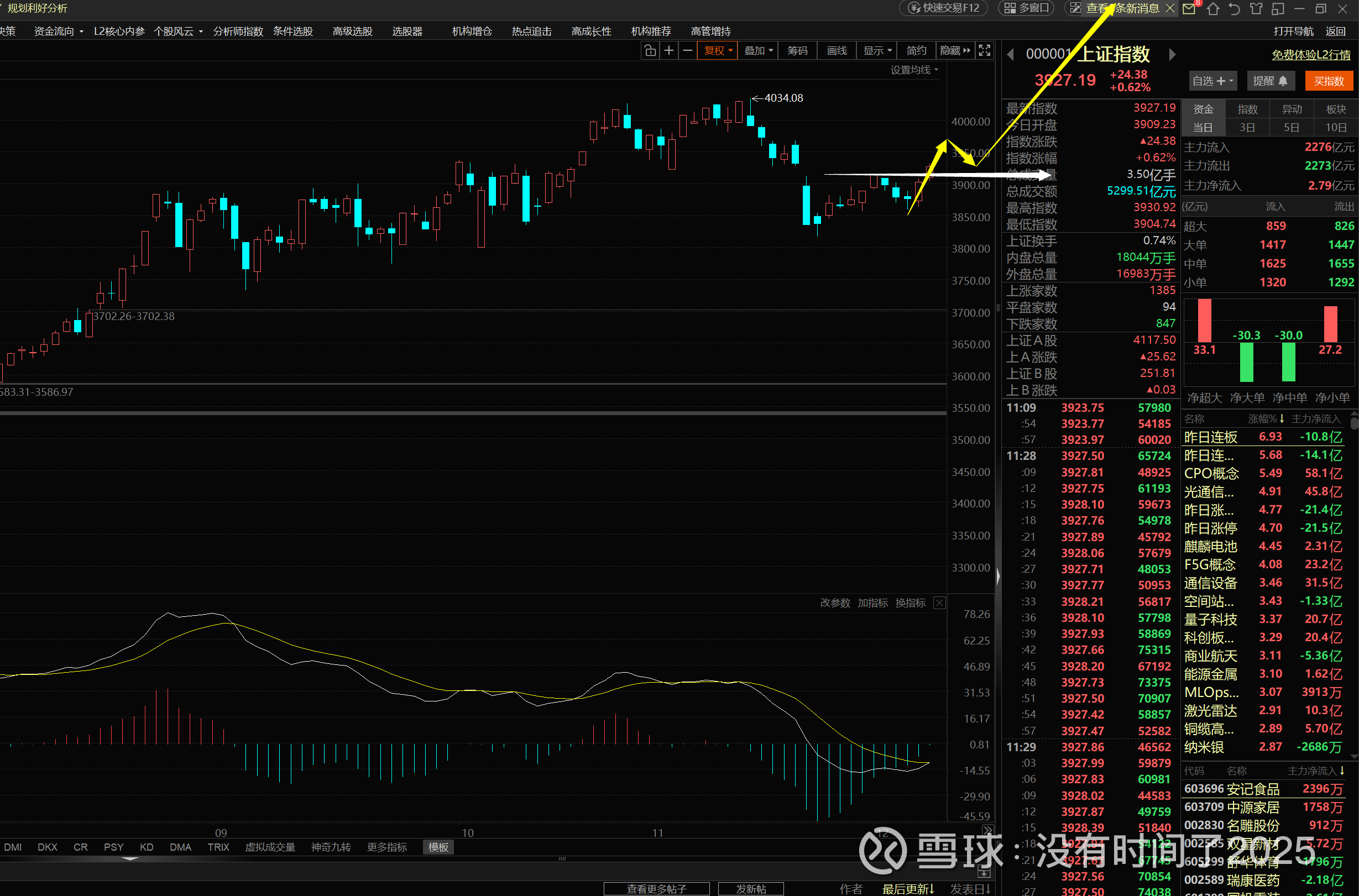The image size is (1359, 896).
Task: Toggle 简约 simple display mode
Action: click(x=916, y=51)
